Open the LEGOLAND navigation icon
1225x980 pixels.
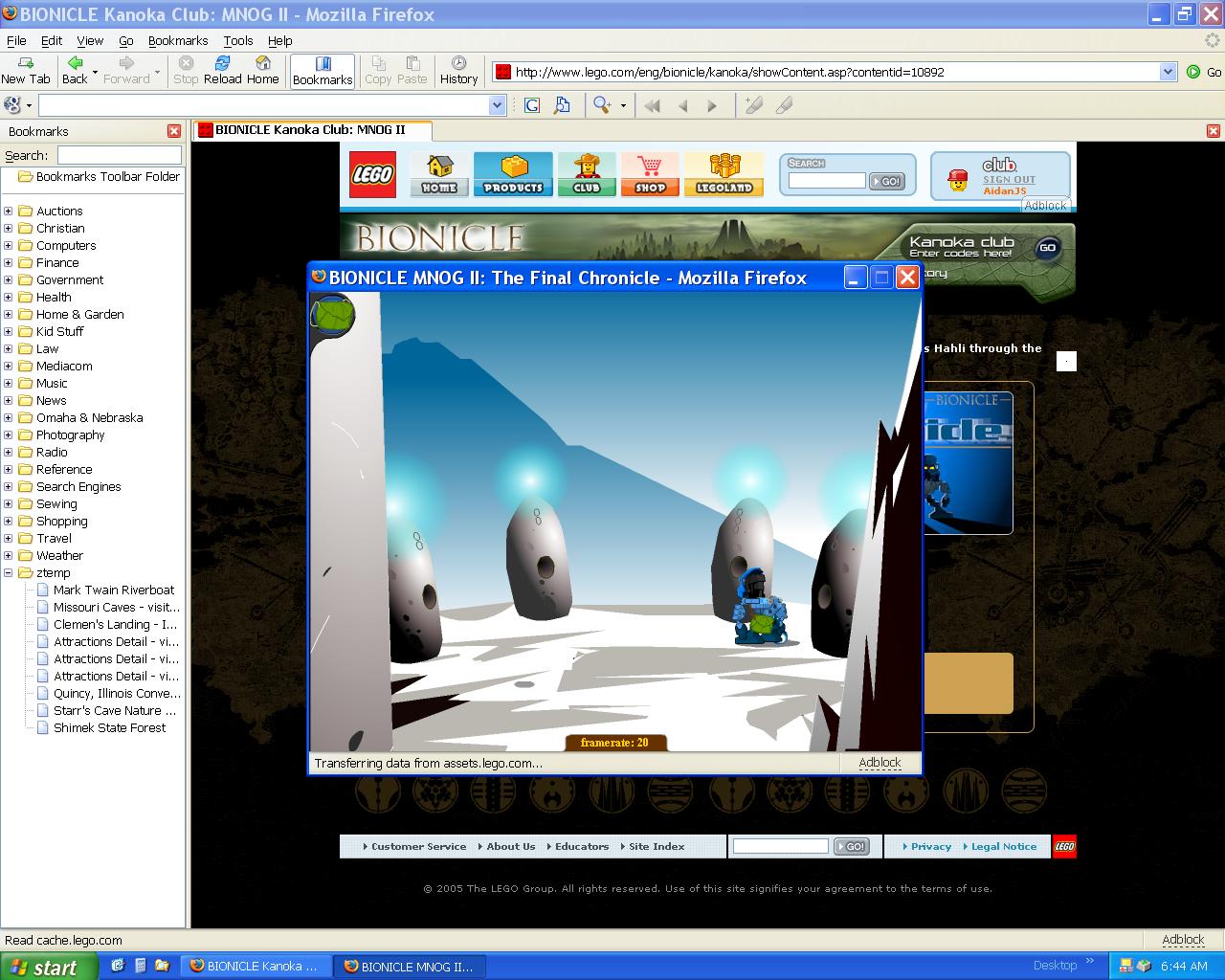click(x=724, y=174)
